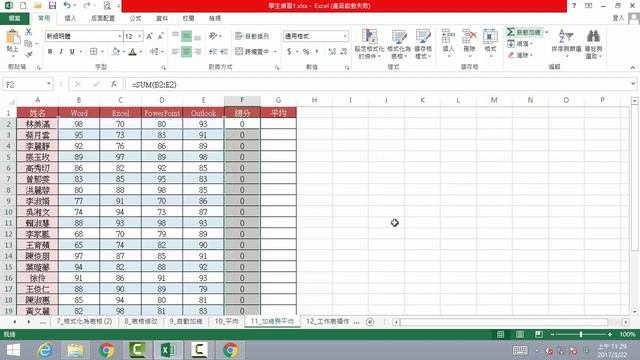
Task: Open the File (檔案) tab
Action: click(x=14, y=18)
